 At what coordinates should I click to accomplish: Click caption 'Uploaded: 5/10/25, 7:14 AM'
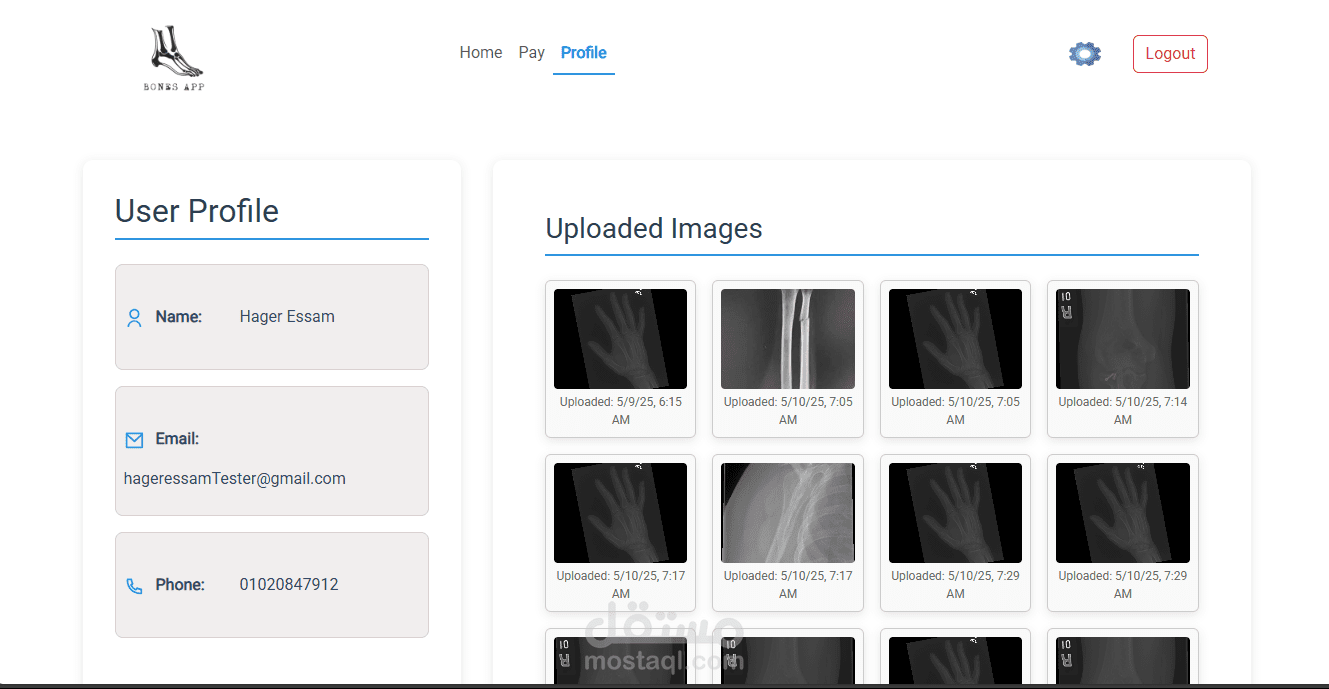1123,411
